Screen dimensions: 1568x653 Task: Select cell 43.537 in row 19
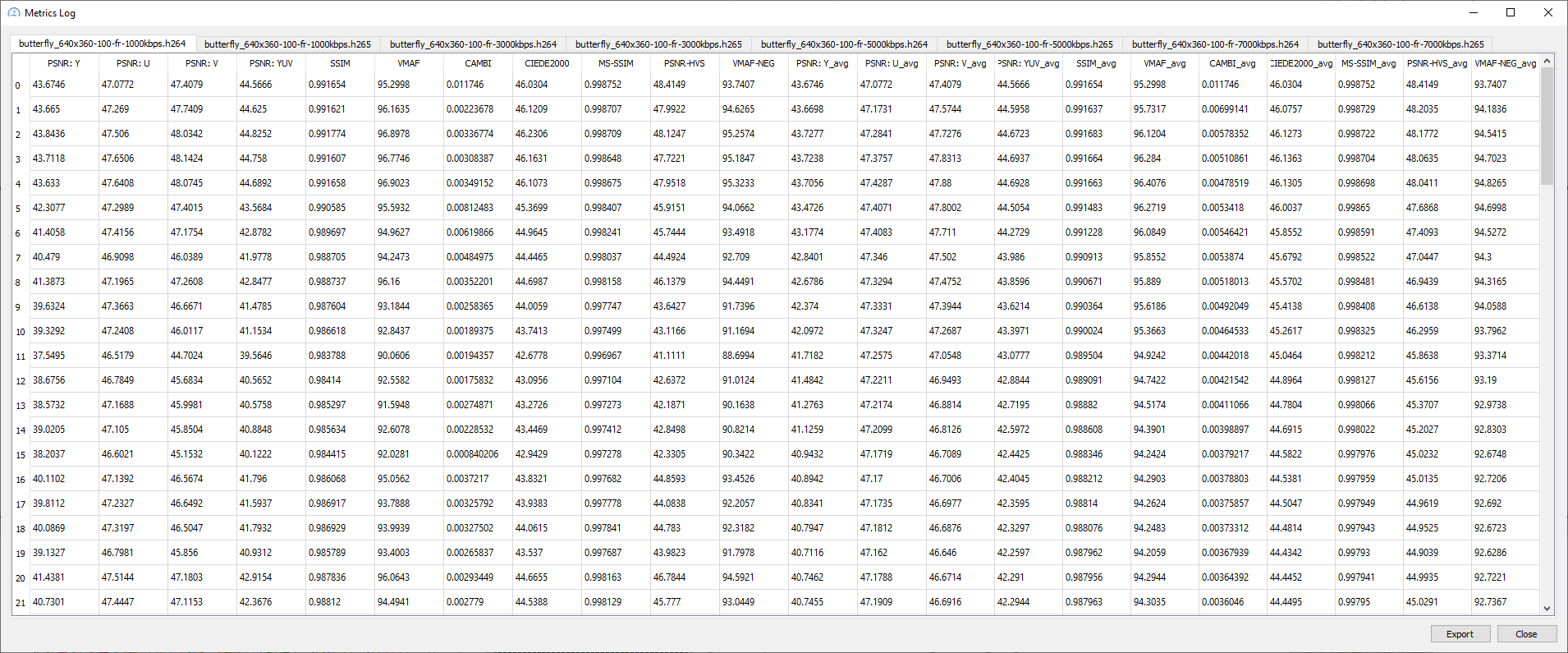point(547,553)
